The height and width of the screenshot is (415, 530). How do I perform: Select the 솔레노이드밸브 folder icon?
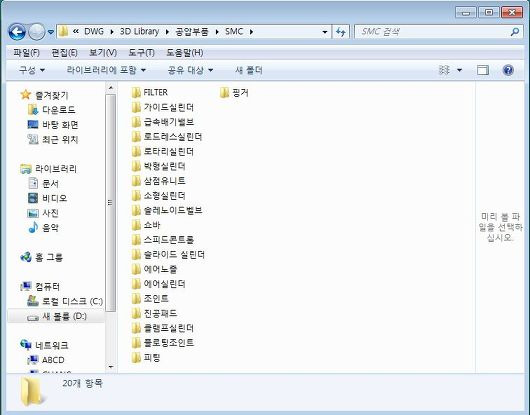pyautogui.click(x=136, y=210)
